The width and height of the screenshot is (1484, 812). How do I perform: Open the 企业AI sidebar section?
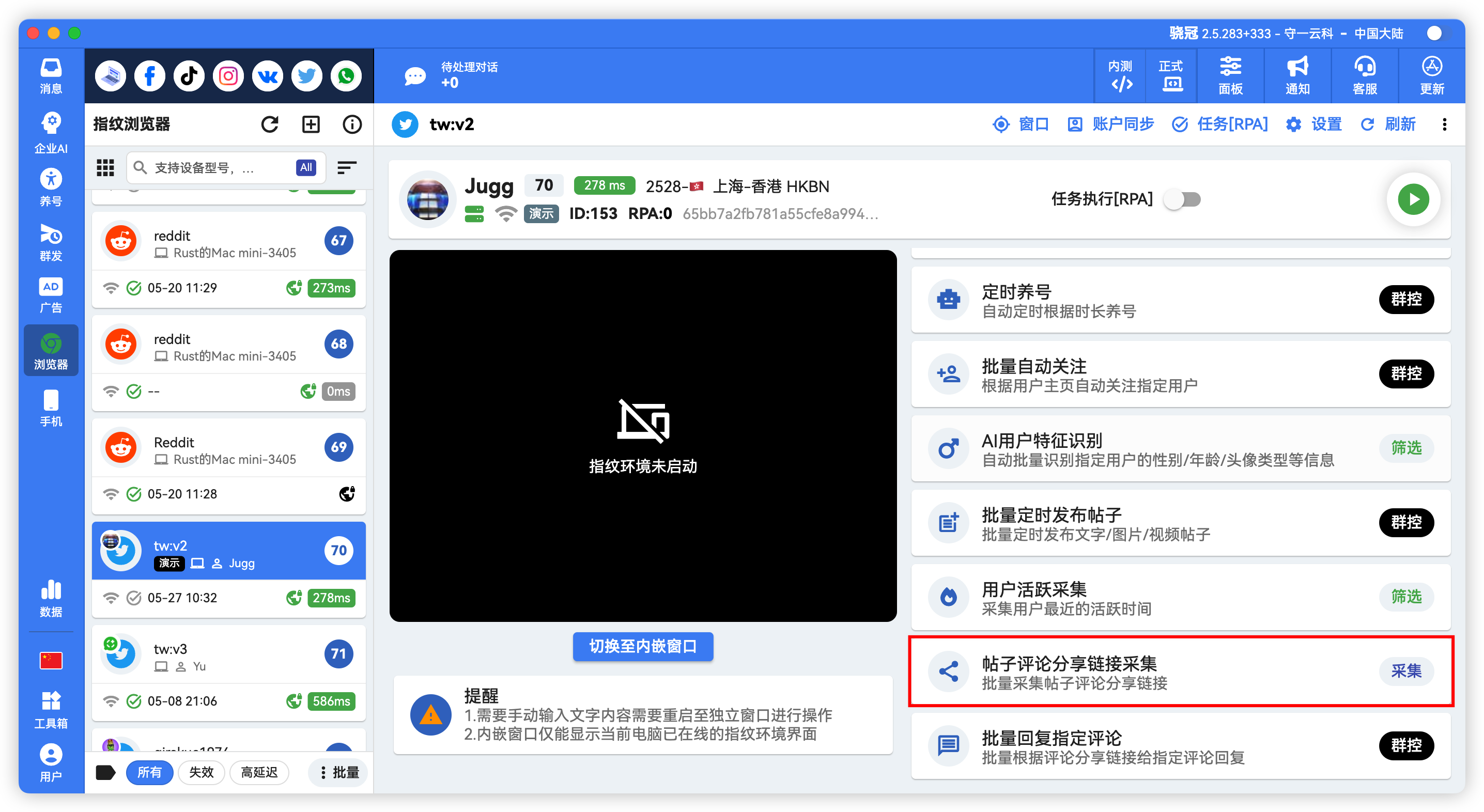[51, 132]
